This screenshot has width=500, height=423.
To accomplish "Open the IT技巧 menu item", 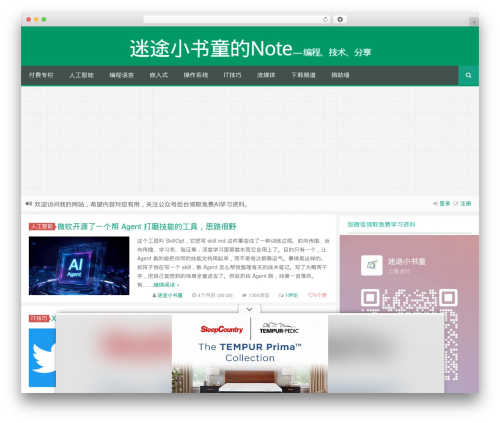I will (x=232, y=75).
